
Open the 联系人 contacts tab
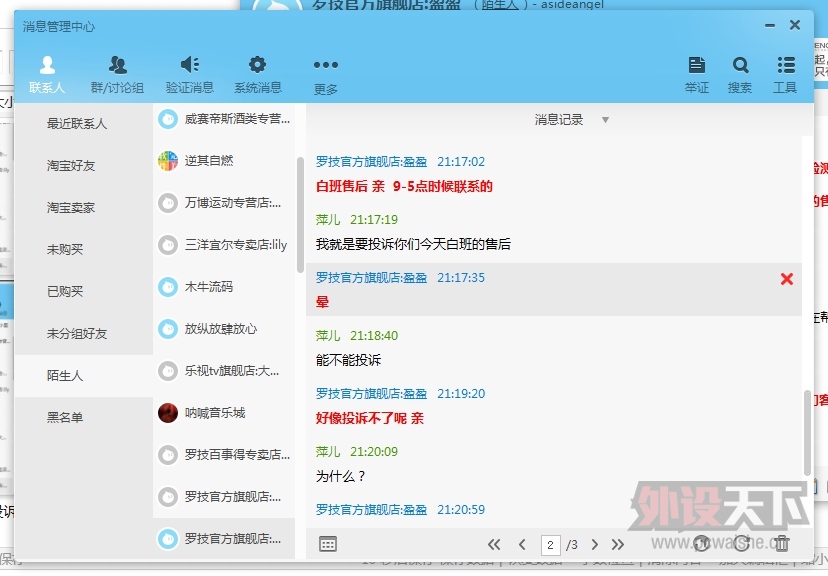pyautogui.click(x=47, y=74)
